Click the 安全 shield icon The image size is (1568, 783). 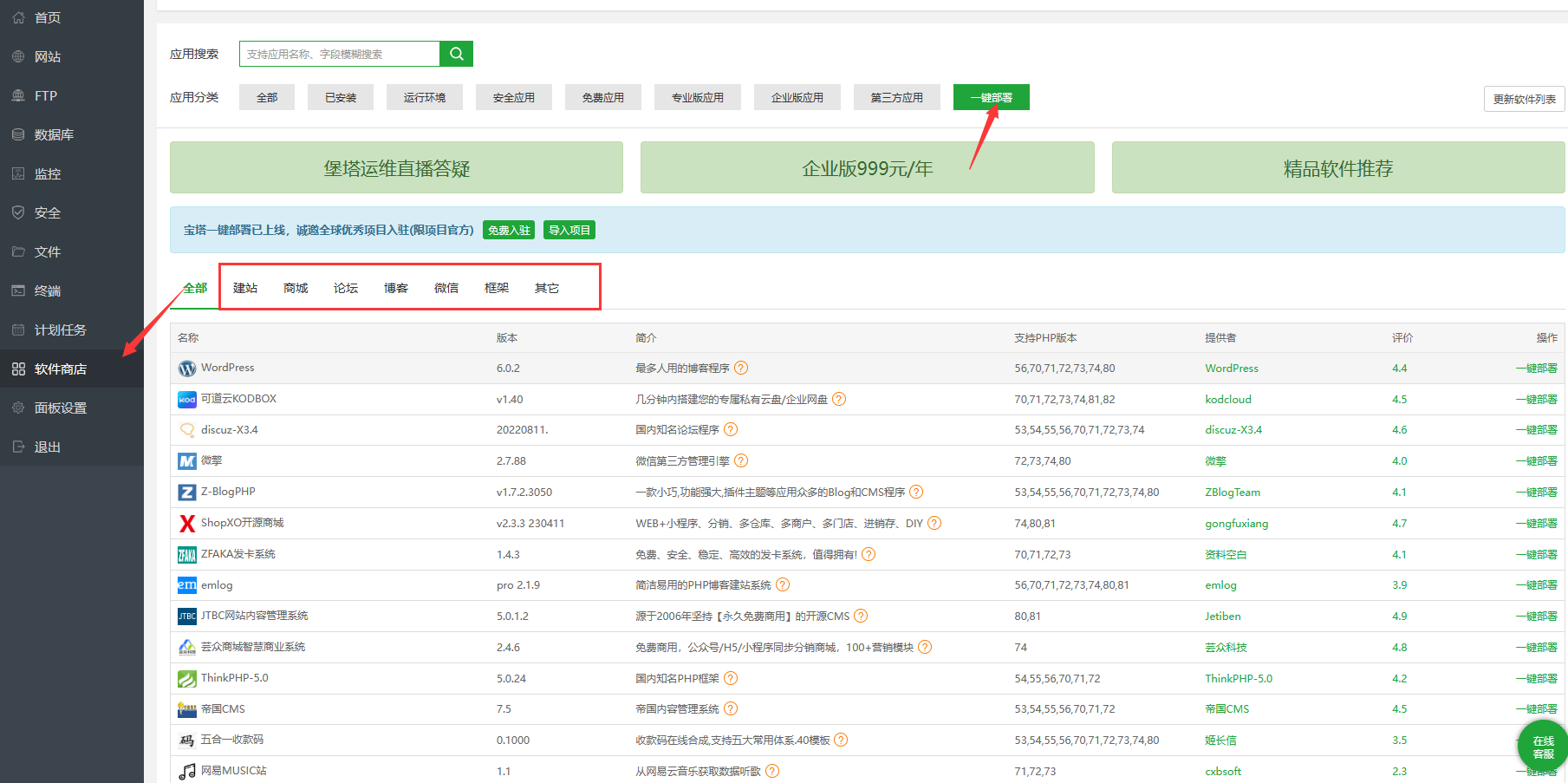(18, 212)
